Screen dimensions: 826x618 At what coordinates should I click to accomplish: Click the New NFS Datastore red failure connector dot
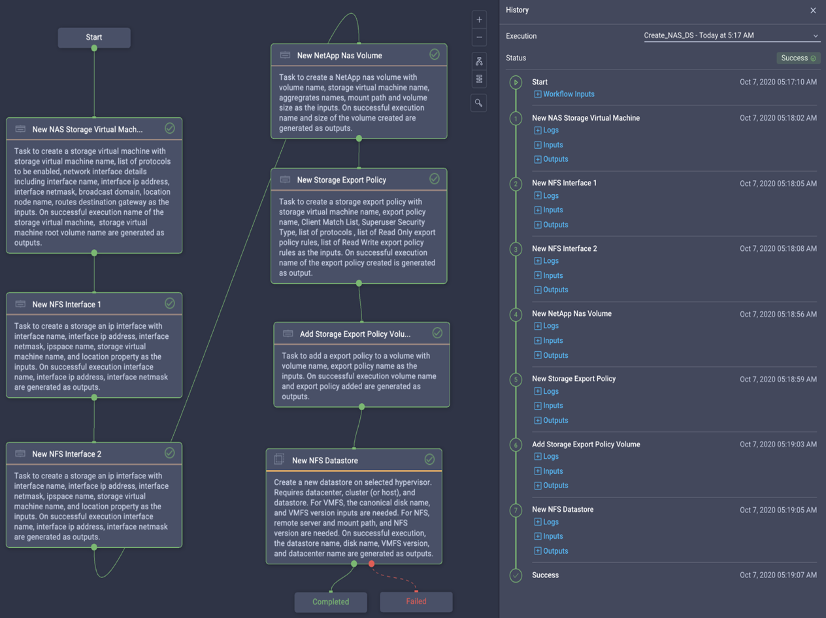(x=371, y=564)
